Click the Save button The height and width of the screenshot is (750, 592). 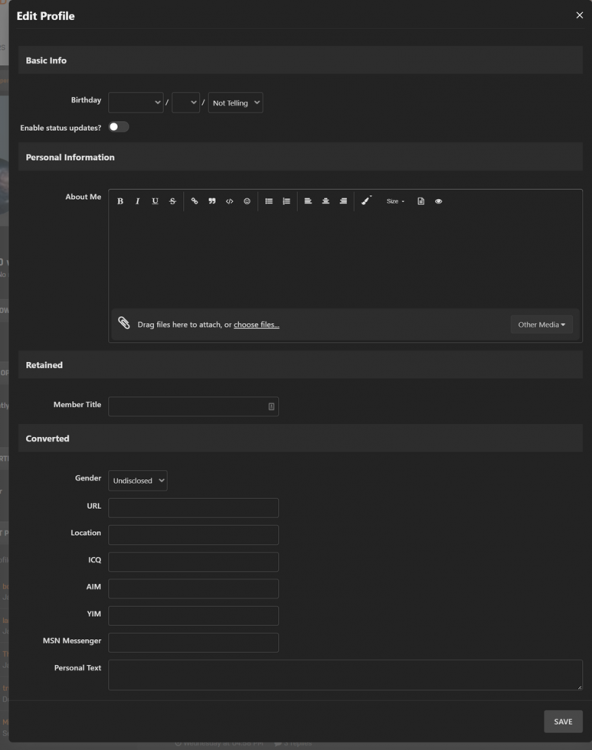[563, 721]
